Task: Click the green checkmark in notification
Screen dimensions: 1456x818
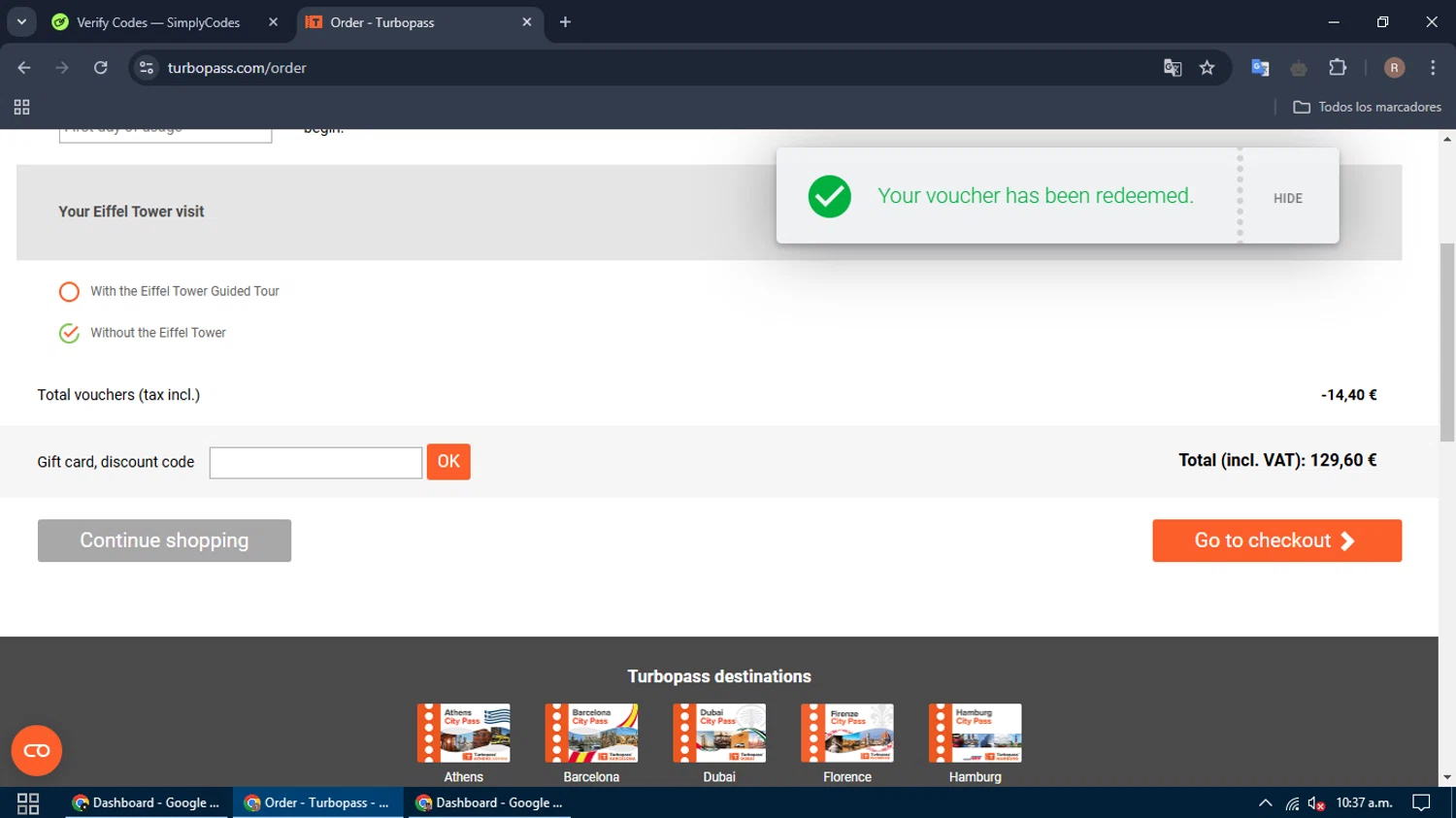Action: coord(829,196)
